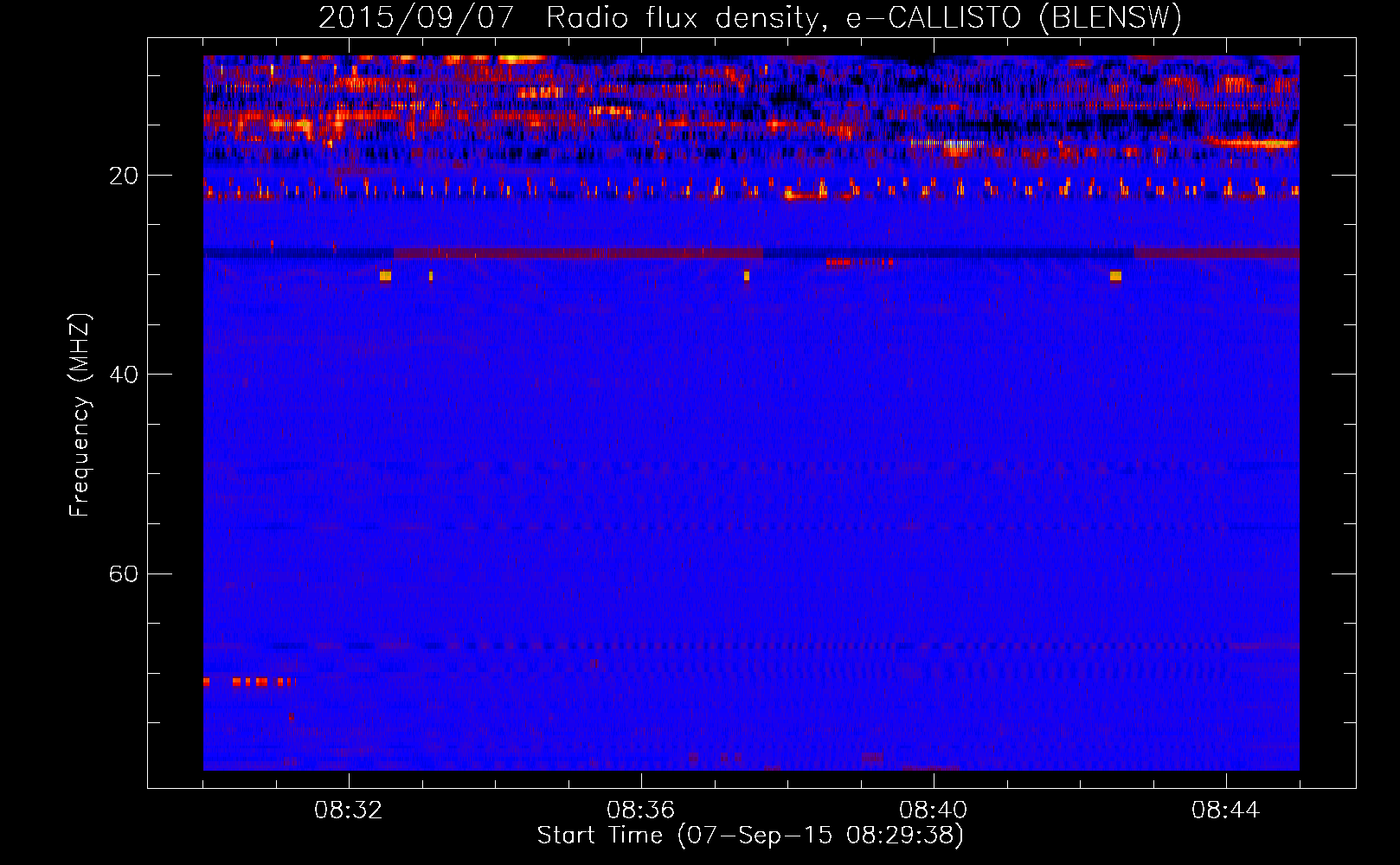Screen dimensions: 1400x865
Task: Click the plot title '2015/09/07 Radio flux density'
Action: pyautogui.click(x=750, y=18)
